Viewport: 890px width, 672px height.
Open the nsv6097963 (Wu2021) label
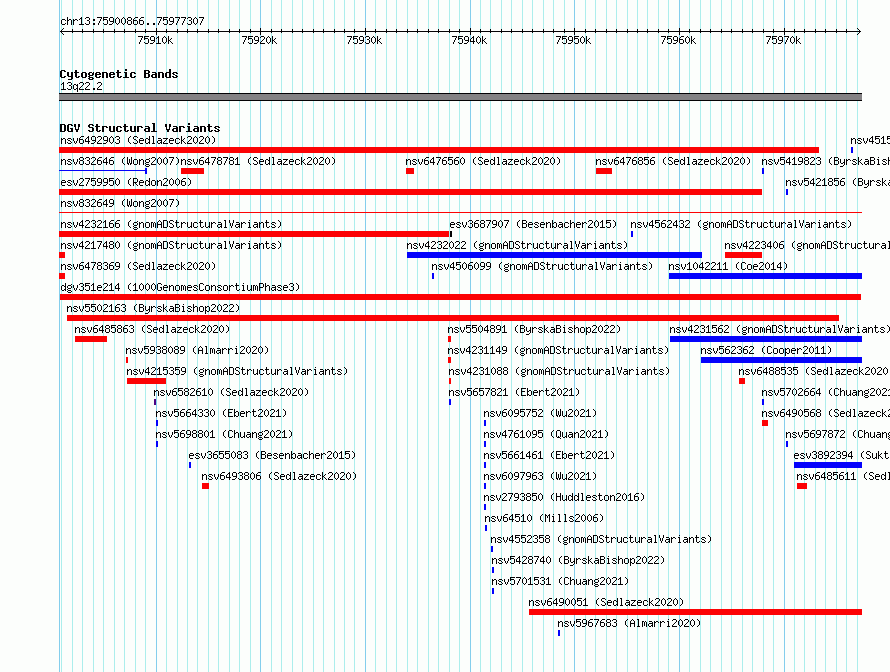(x=540, y=476)
